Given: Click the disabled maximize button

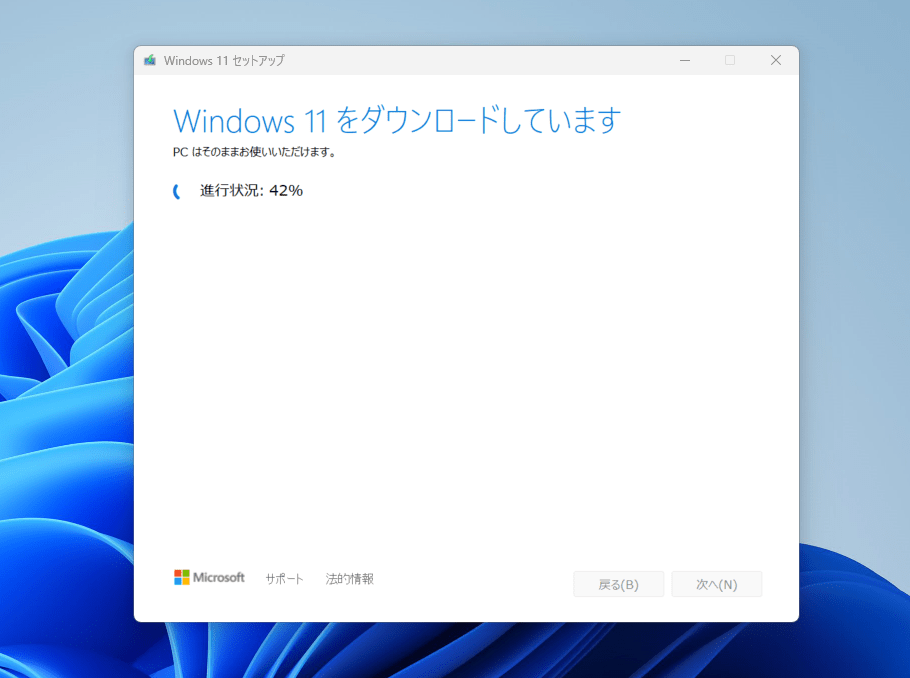Looking at the screenshot, I should [730, 60].
